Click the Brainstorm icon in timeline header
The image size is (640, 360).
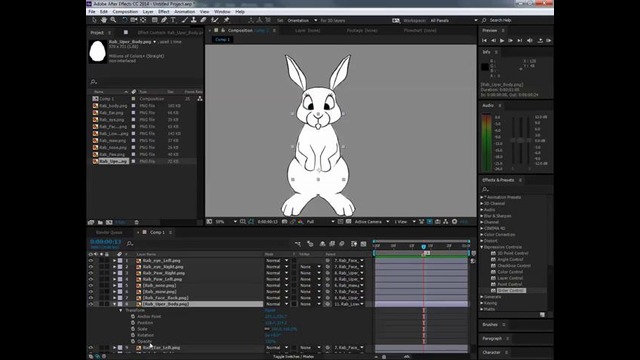(353, 244)
